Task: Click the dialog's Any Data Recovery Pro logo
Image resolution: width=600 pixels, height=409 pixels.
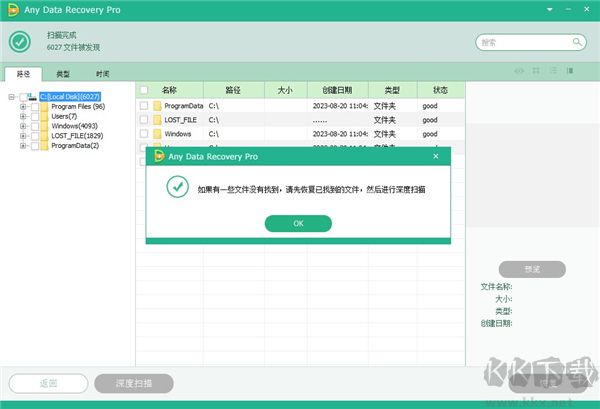Action: 159,156
